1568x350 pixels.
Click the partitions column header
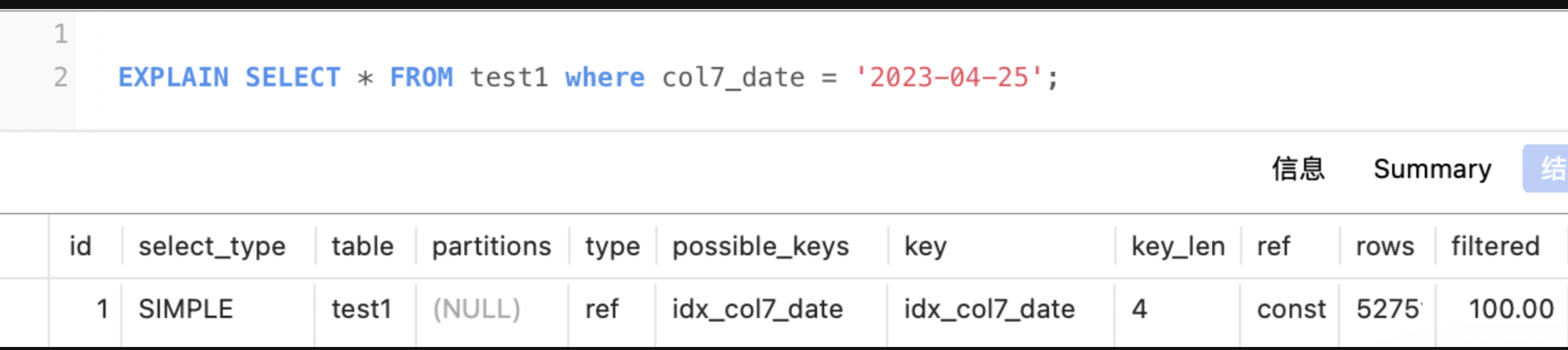491,247
